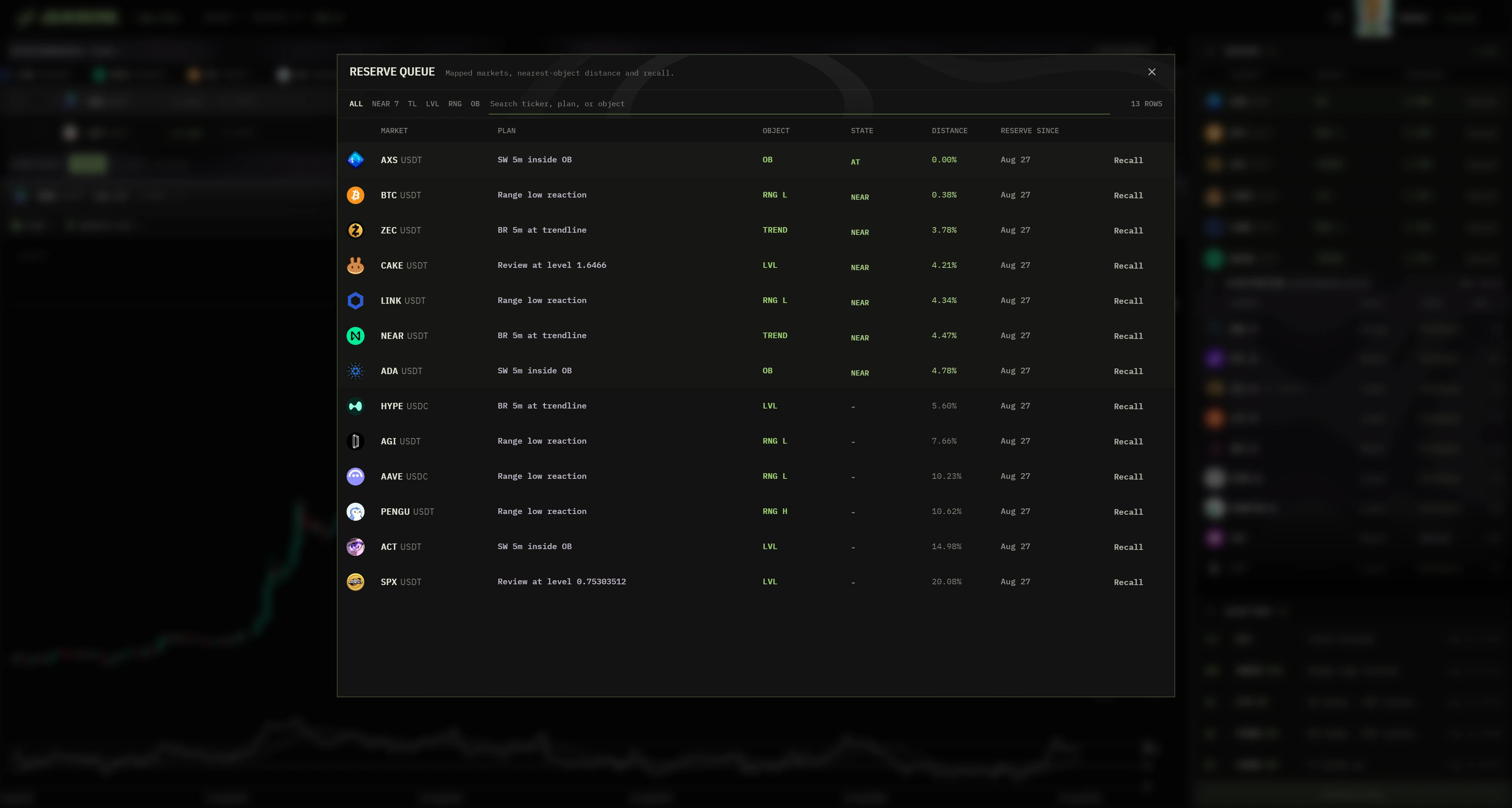Click the ZEC coin icon
Viewport: 1512px width, 808px height.
[355, 230]
